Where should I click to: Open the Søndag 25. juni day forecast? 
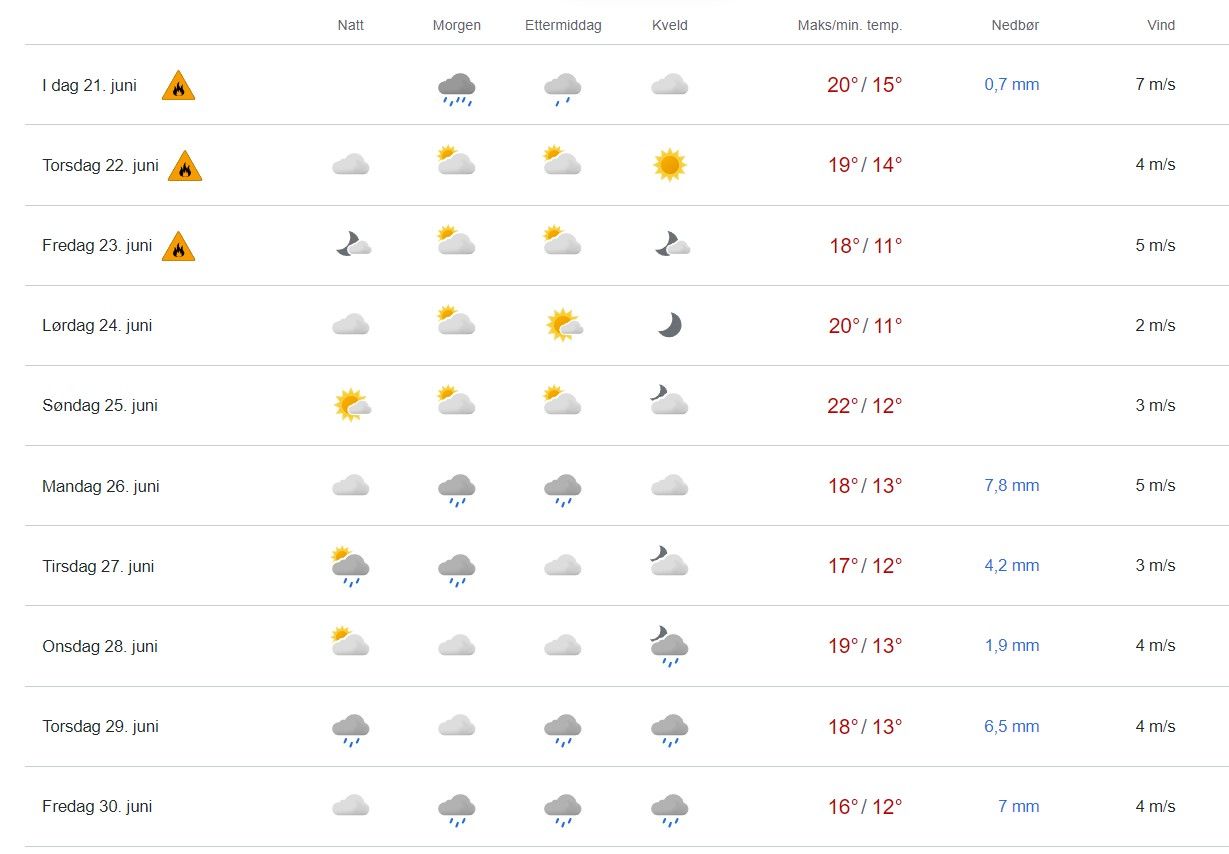(x=100, y=405)
